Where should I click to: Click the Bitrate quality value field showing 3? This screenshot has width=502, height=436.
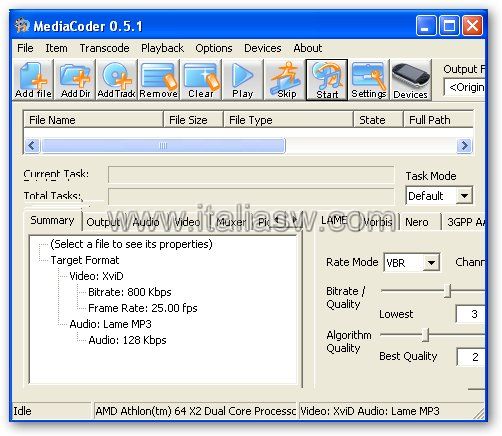[x=470, y=314]
